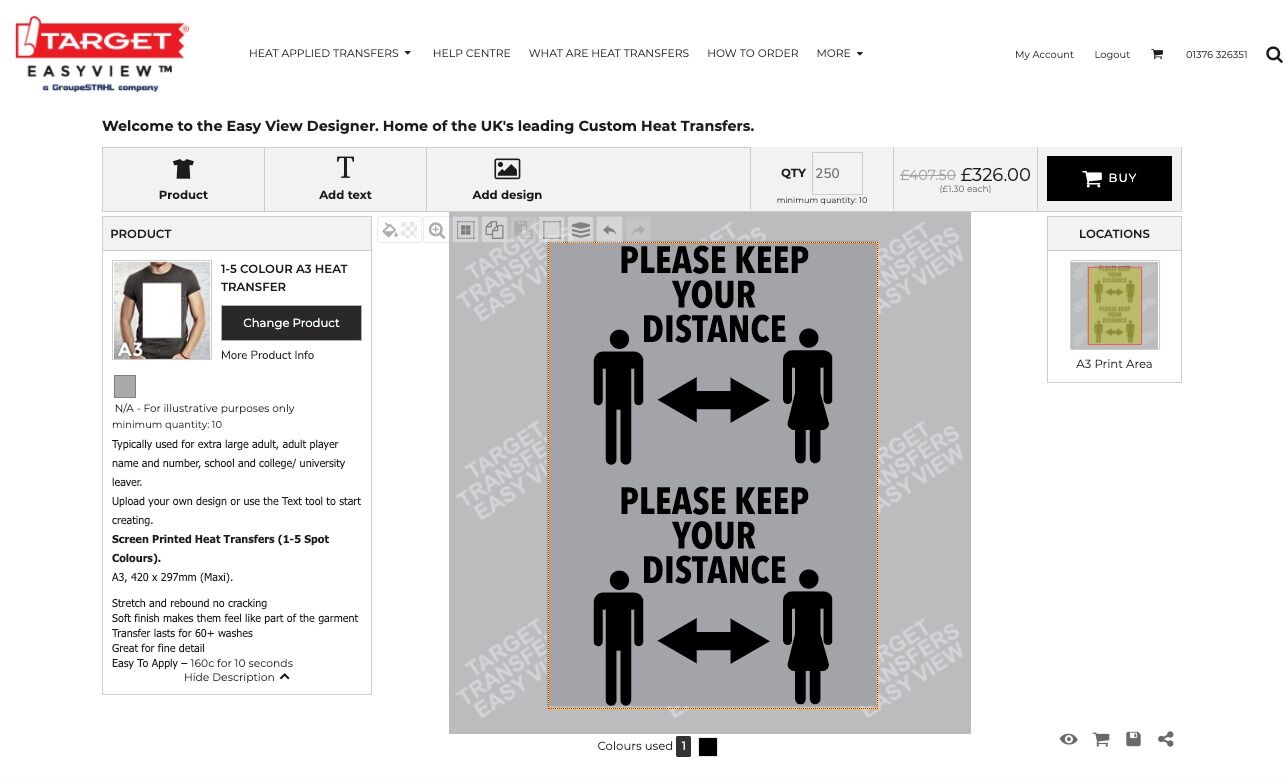Open the Help Centre menu item
Viewport: 1285px width, 779px height.
coord(471,53)
